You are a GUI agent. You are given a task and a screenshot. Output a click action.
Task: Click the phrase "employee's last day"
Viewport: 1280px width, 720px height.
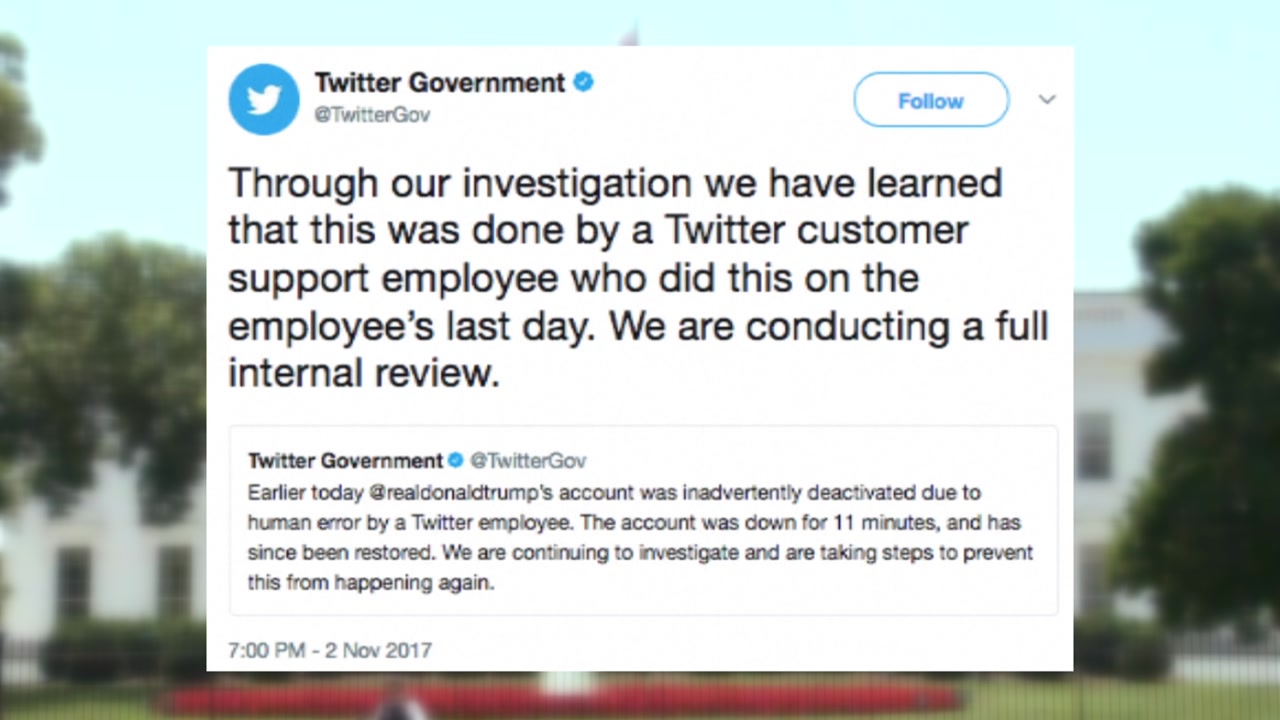(x=413, y=327)
